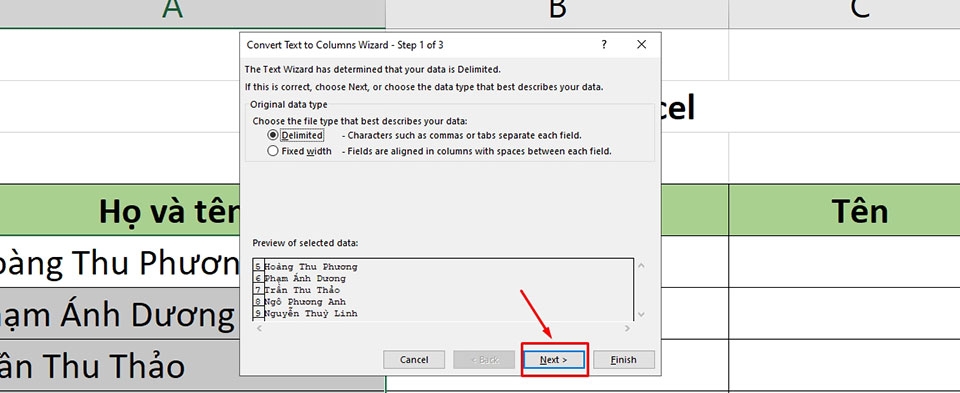The height and width of the screenshot is (393, 960).
Task: Click Cancel in the wizard dialog
Action: click(x=414, y=360)
